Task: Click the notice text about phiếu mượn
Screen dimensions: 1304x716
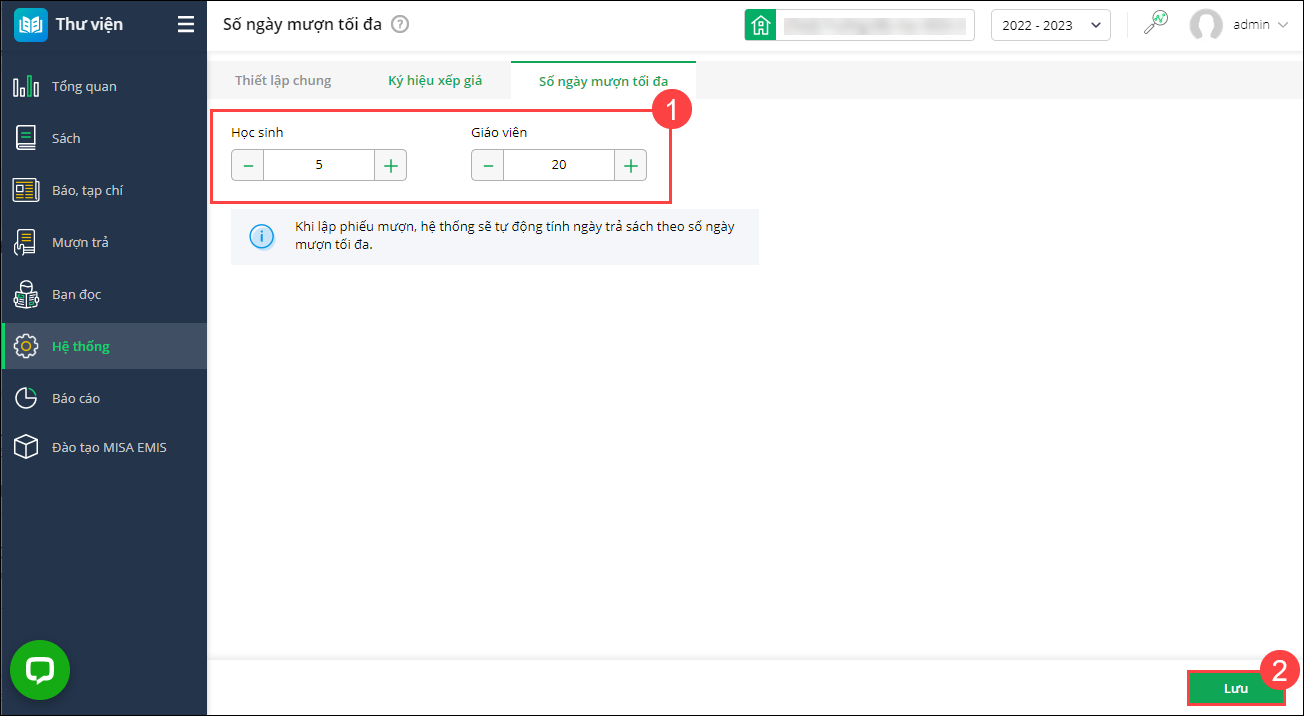Action: [x=515, y=236]
